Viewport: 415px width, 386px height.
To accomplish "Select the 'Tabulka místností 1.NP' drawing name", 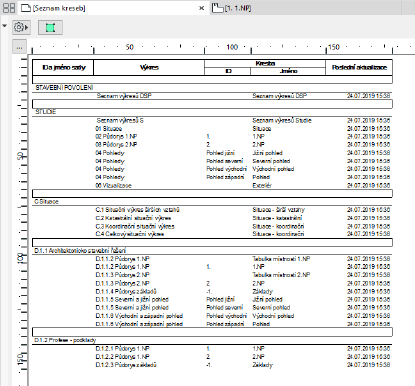I will pyautogui.click(x=281, y=259).
